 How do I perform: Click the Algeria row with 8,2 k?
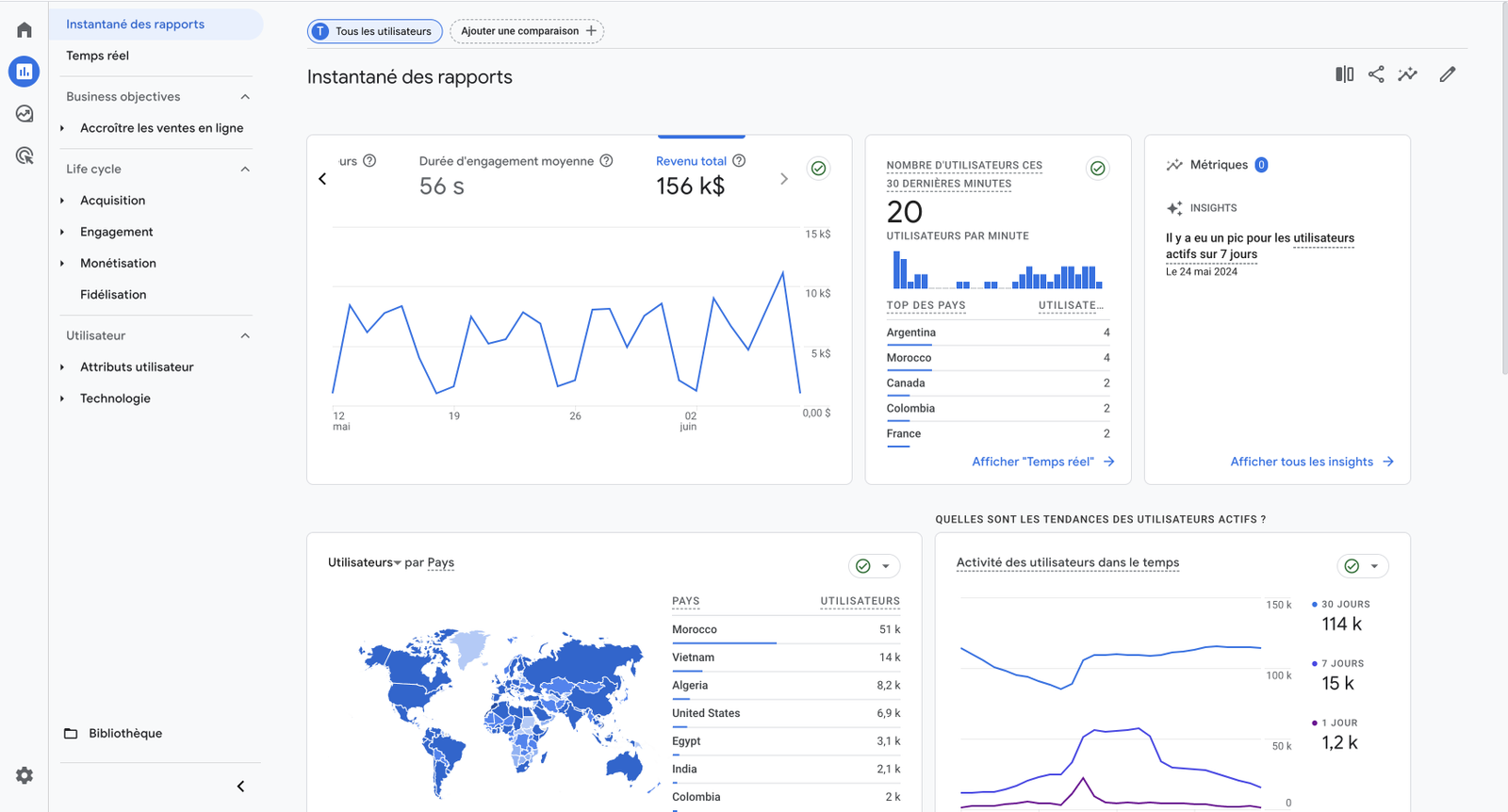pyautogui.click(x=786, y=686)
